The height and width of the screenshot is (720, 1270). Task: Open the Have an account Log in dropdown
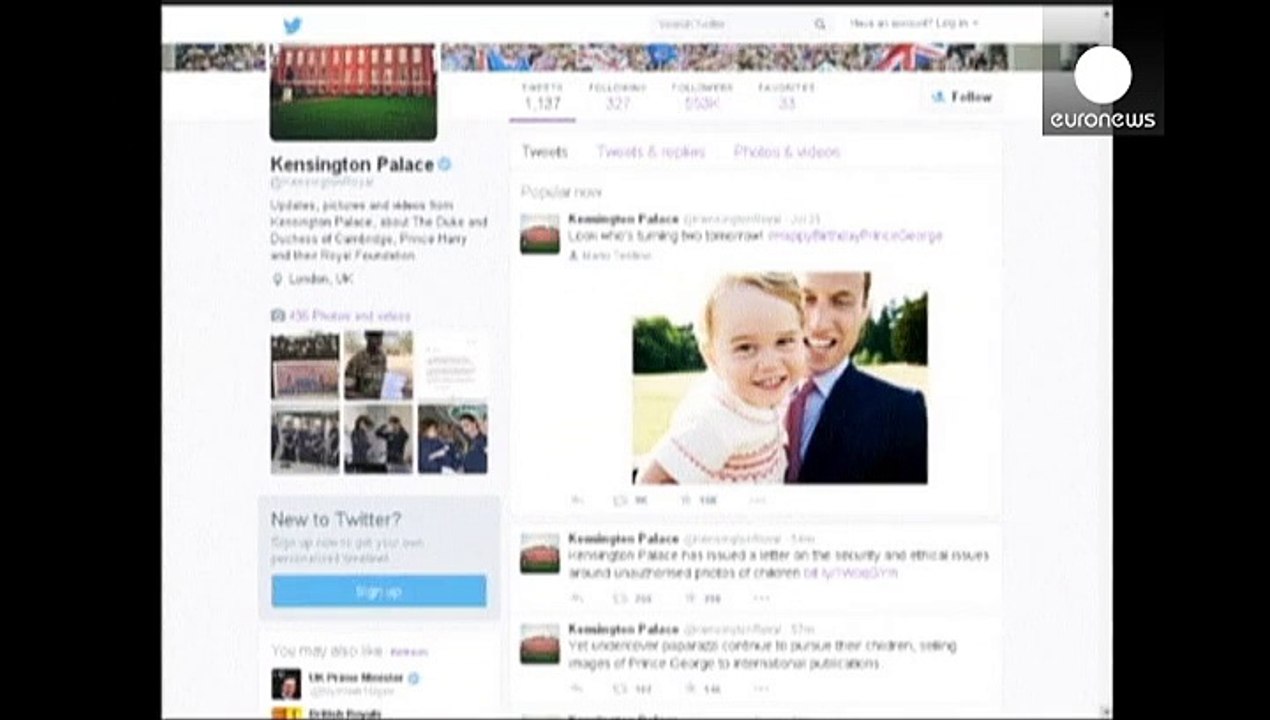[x=914, y=23]
